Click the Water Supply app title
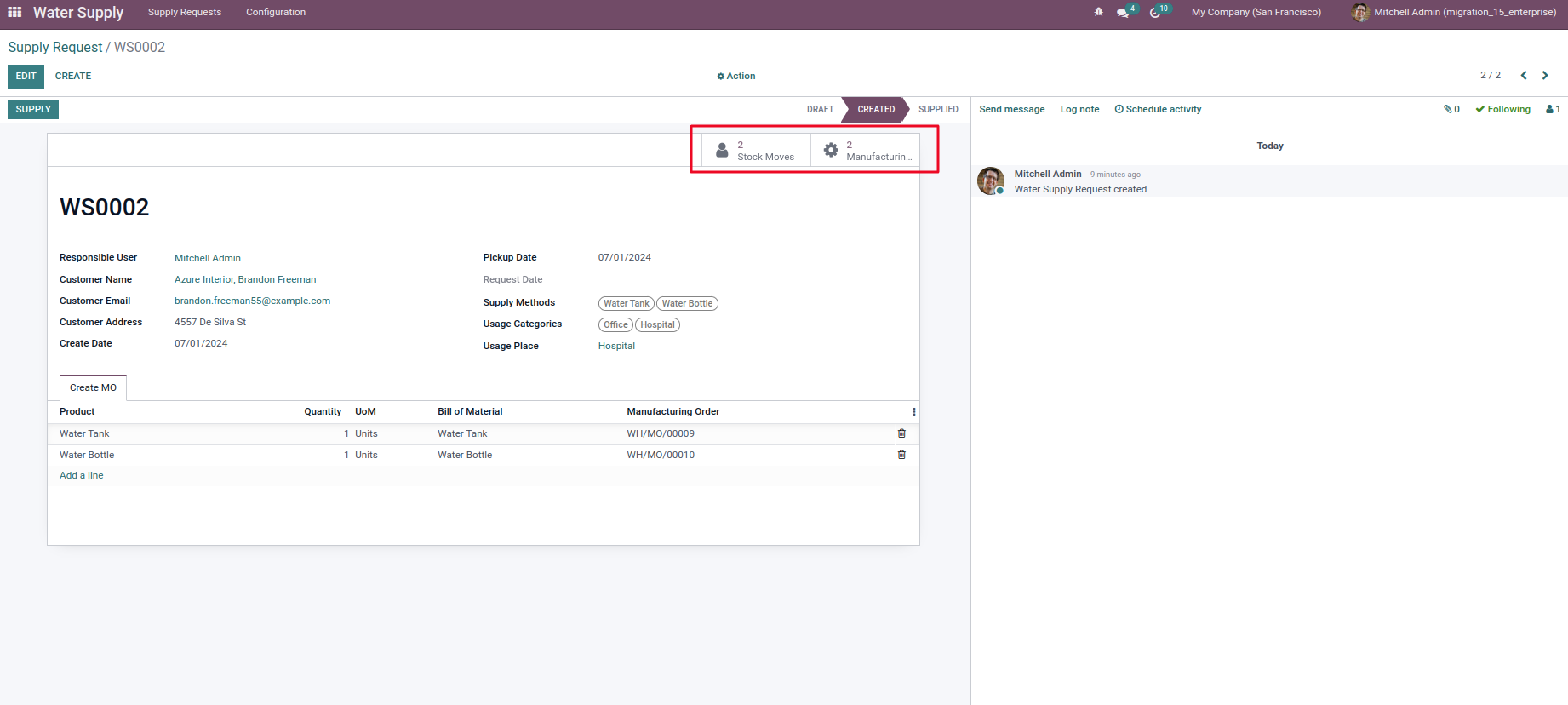The height and width of the screenshot is (705, 1568). (78, 12)
